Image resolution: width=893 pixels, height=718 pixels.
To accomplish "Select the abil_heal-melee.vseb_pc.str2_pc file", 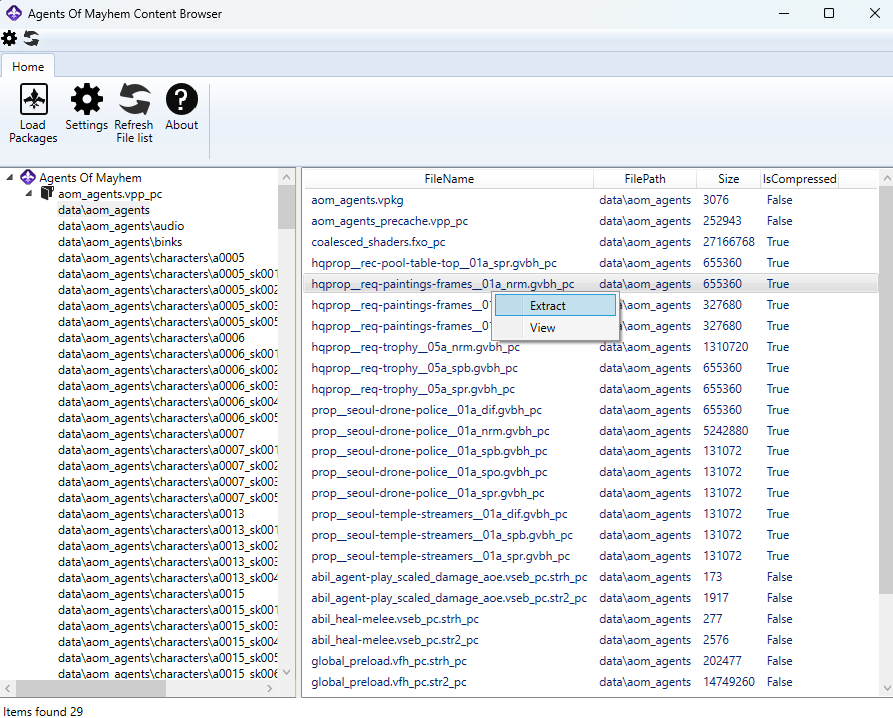I will pos(591,640).
